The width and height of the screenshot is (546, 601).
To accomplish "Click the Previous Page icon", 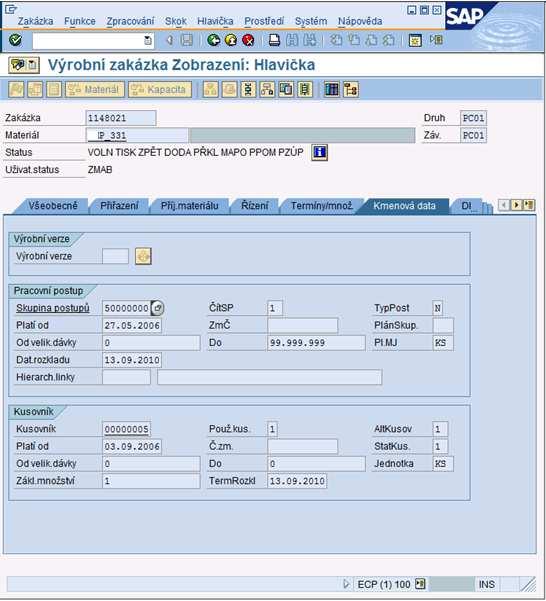I will pos(354,40).
